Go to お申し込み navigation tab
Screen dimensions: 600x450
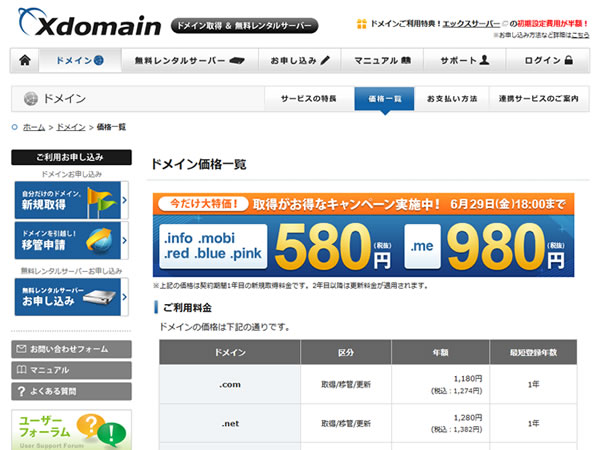(300, 60)
